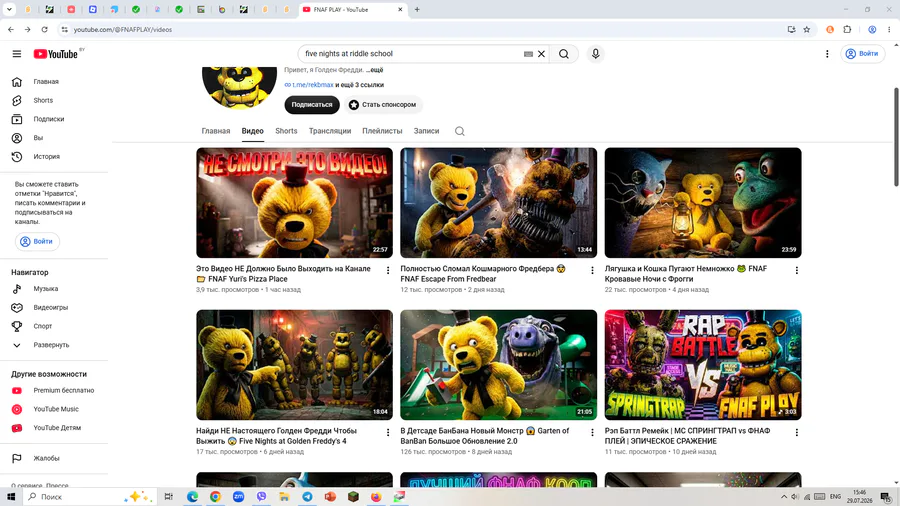Click the search magnifier button
This screenshot has width=900, height=506.
point(564,54)
